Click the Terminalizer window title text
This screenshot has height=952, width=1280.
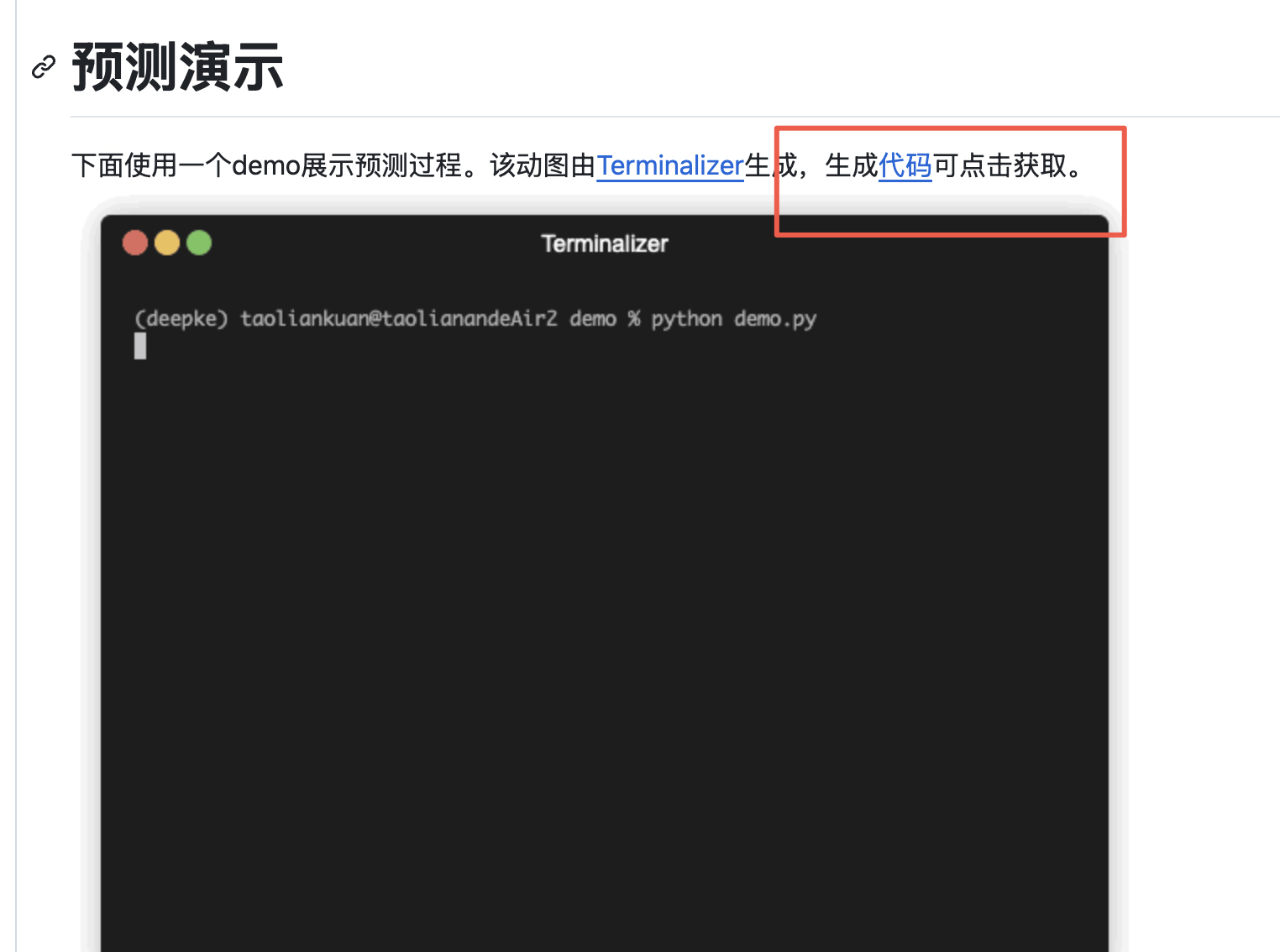coord(605,243)
